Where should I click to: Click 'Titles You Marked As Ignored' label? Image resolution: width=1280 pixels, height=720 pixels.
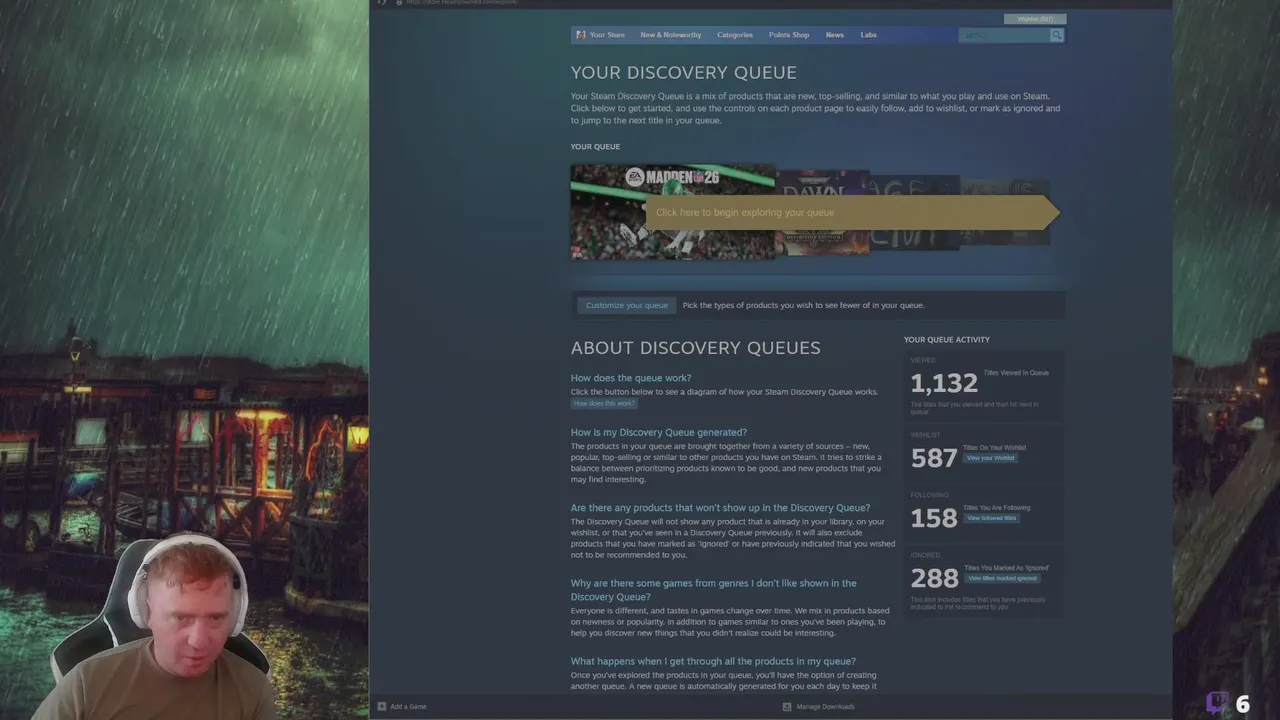[1006, 568]
